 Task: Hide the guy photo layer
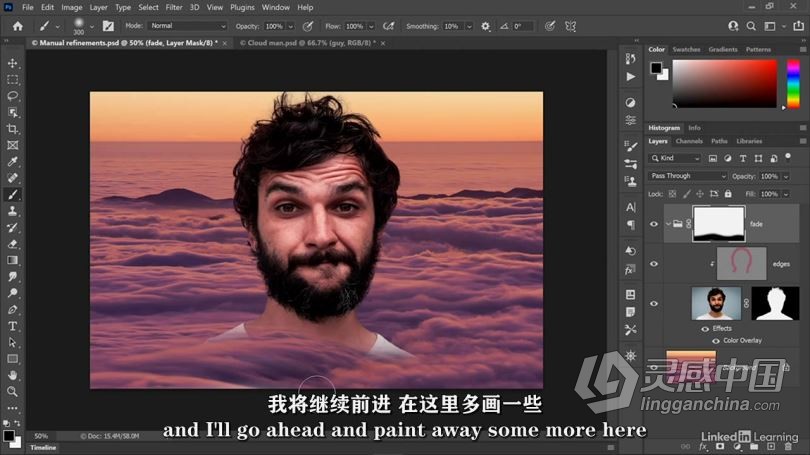pos(654,304)
